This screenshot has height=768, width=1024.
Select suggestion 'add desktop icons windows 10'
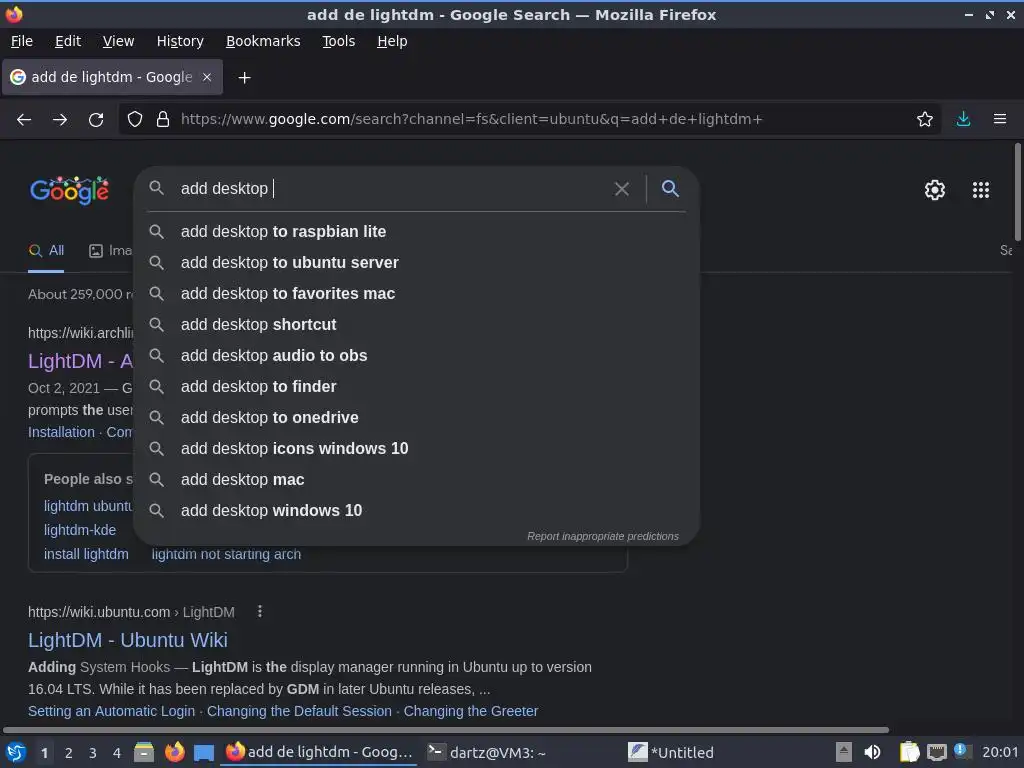click(x=417, y=449)
